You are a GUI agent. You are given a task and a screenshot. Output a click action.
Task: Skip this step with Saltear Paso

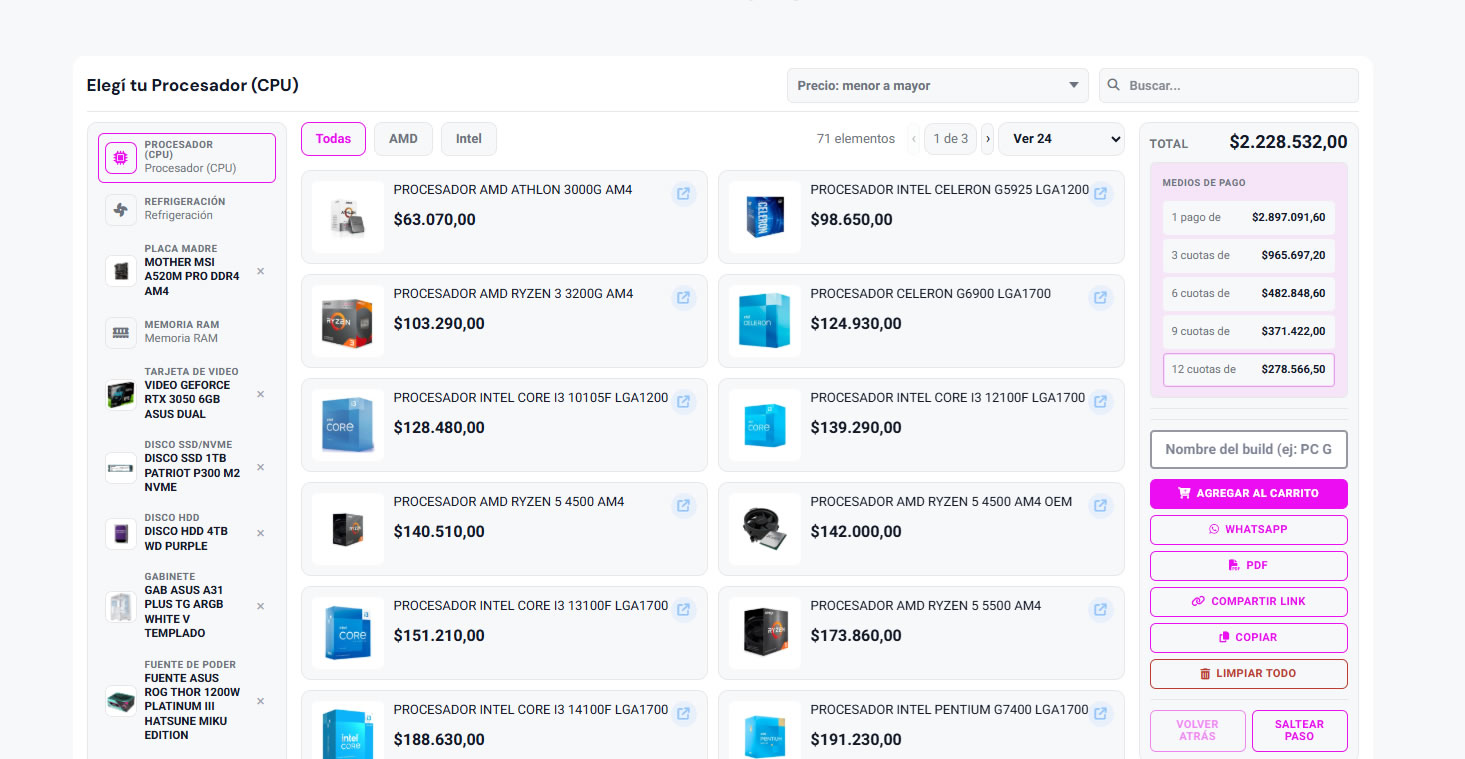click(1299, 730)
